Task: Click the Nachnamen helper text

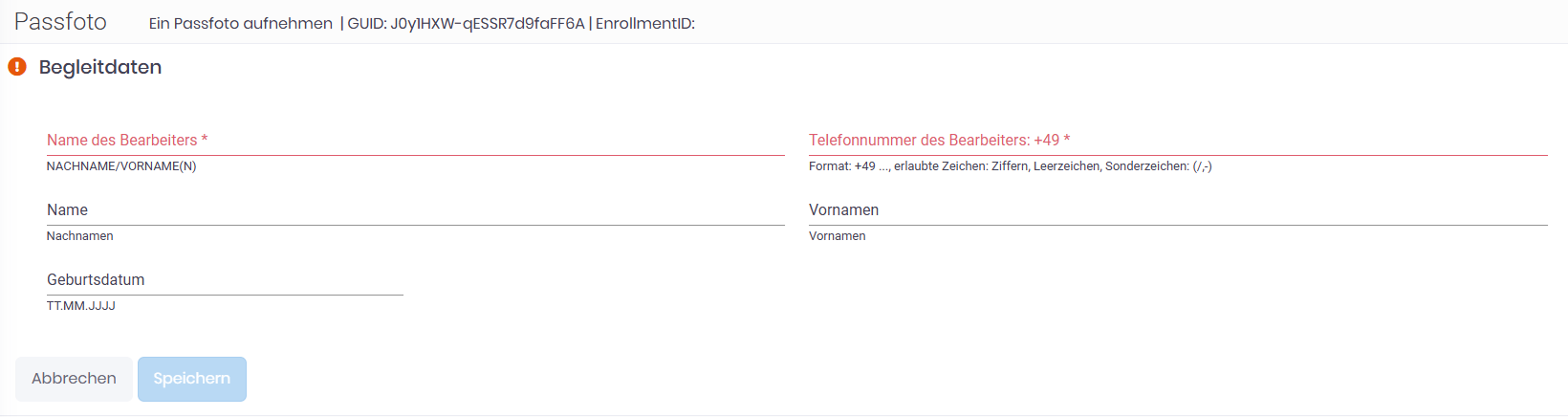Action: (80, 236)
